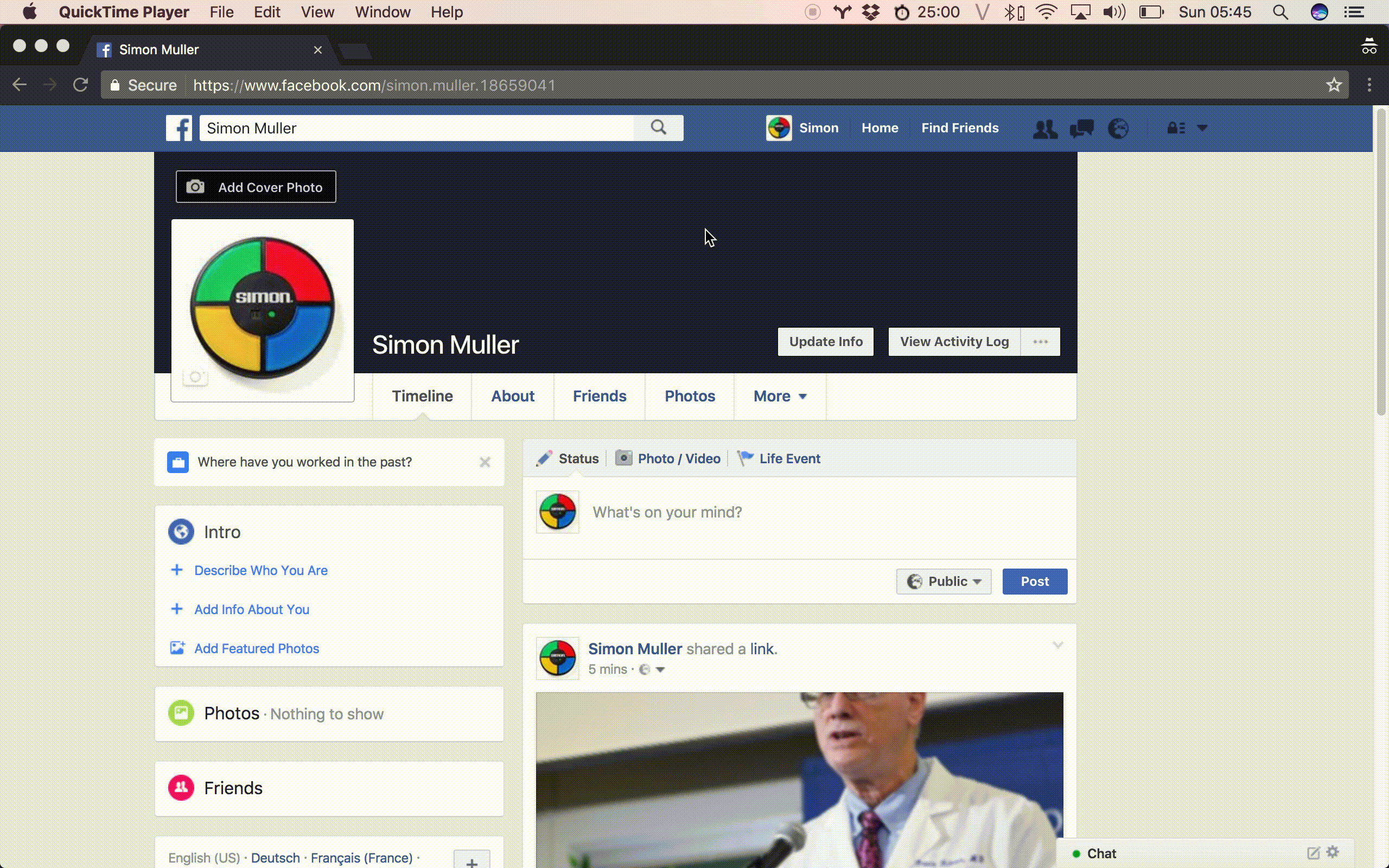Viewport: 1389px width, 868px height.
Task: Open the notifications globe icon
Action: (x=1118, y=128)
